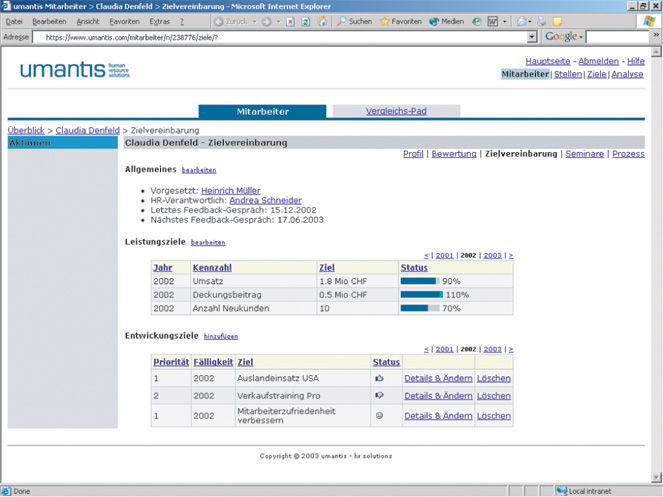This screenshot has width=663, height=497.
Task: Click the Umsatz 90% progress bar
Action: coord(419,281)
